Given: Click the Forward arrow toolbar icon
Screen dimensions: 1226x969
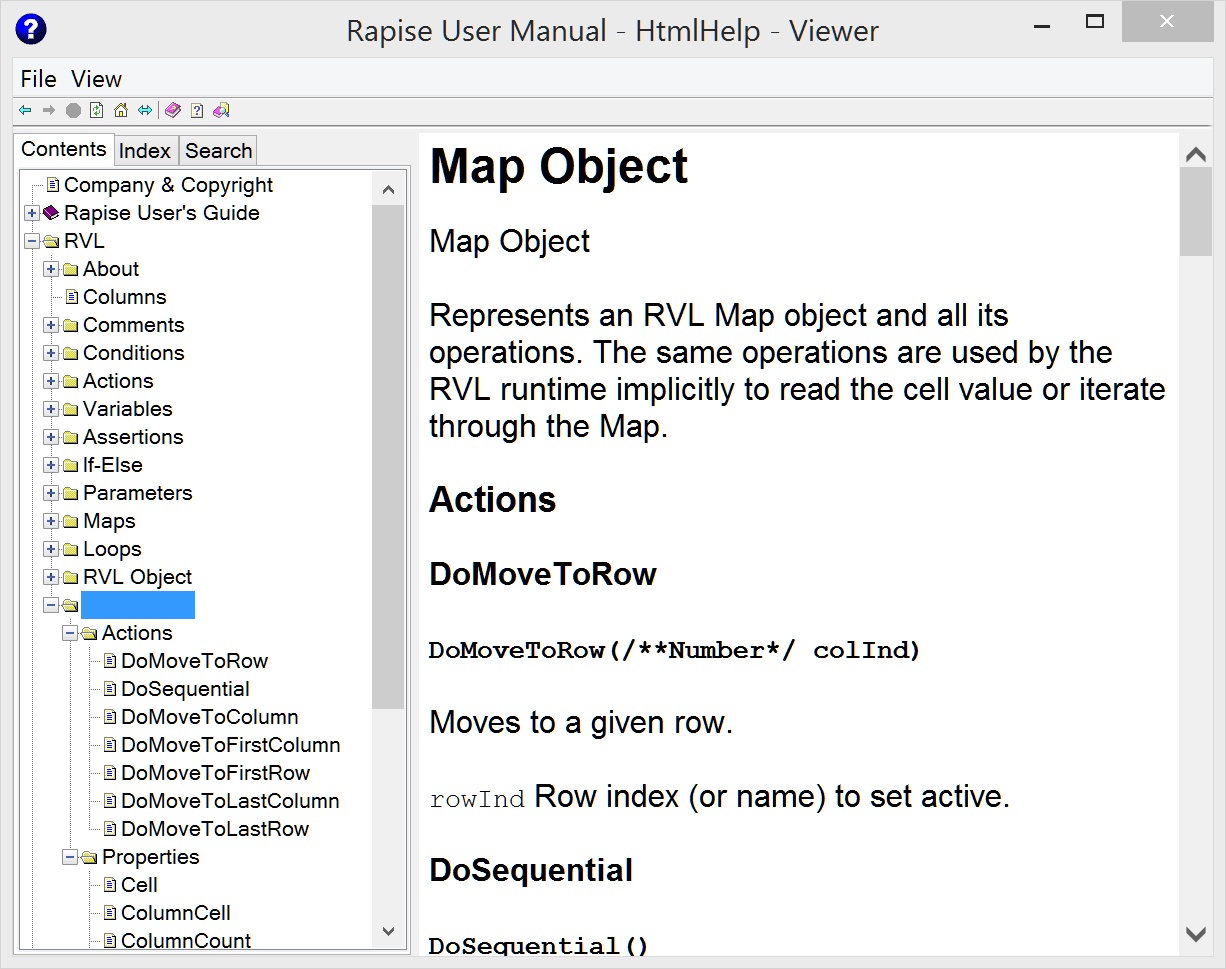Looking at the screenshot, I should pos(48,110).
